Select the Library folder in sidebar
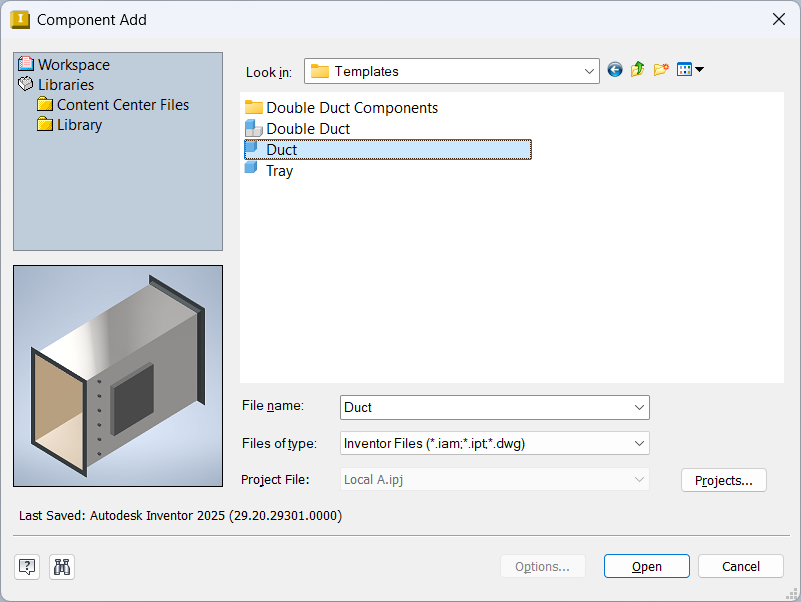Viewport: 801px width, 602px height. (79, 125)
